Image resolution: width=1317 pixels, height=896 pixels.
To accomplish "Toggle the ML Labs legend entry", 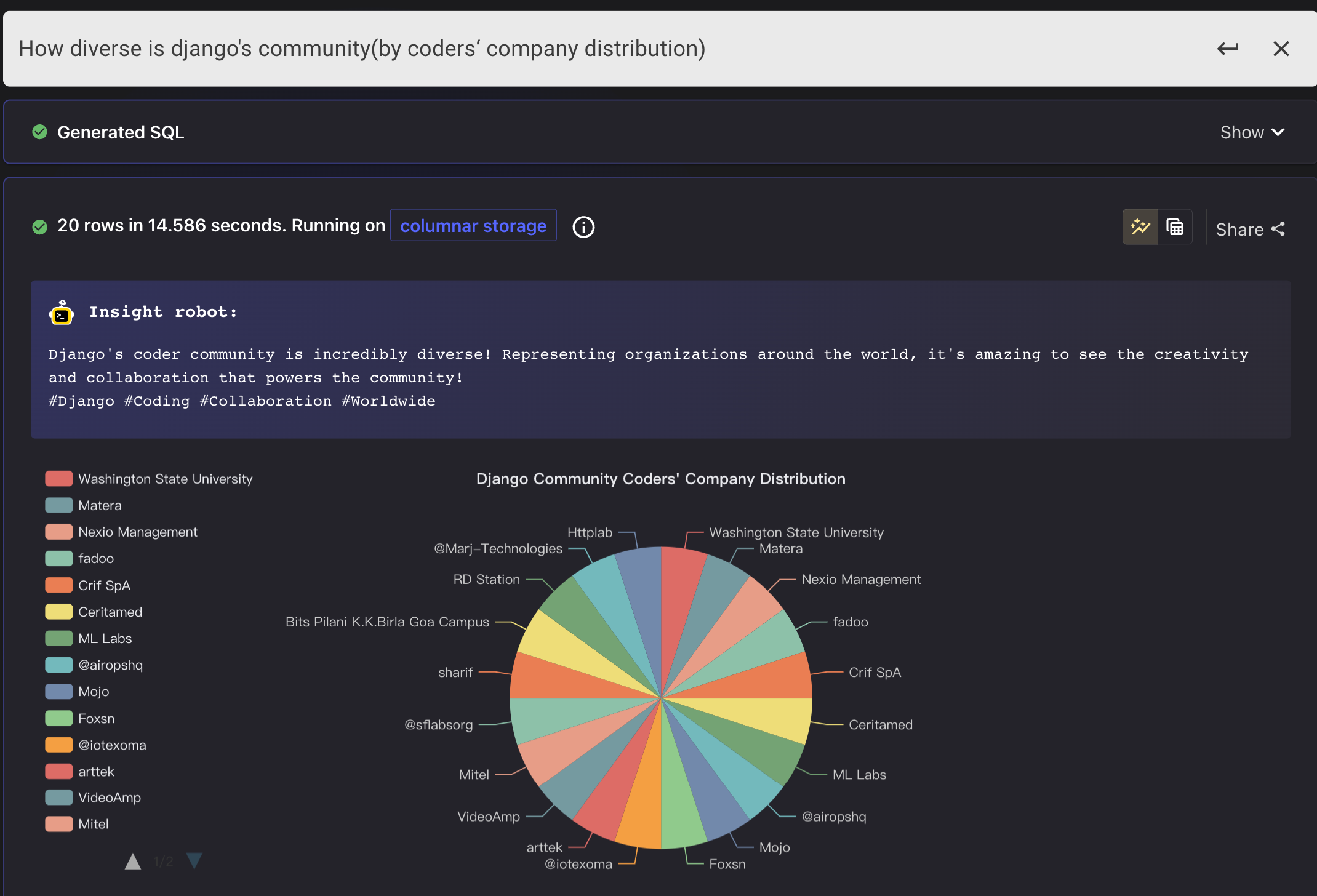I will point(89,638).
